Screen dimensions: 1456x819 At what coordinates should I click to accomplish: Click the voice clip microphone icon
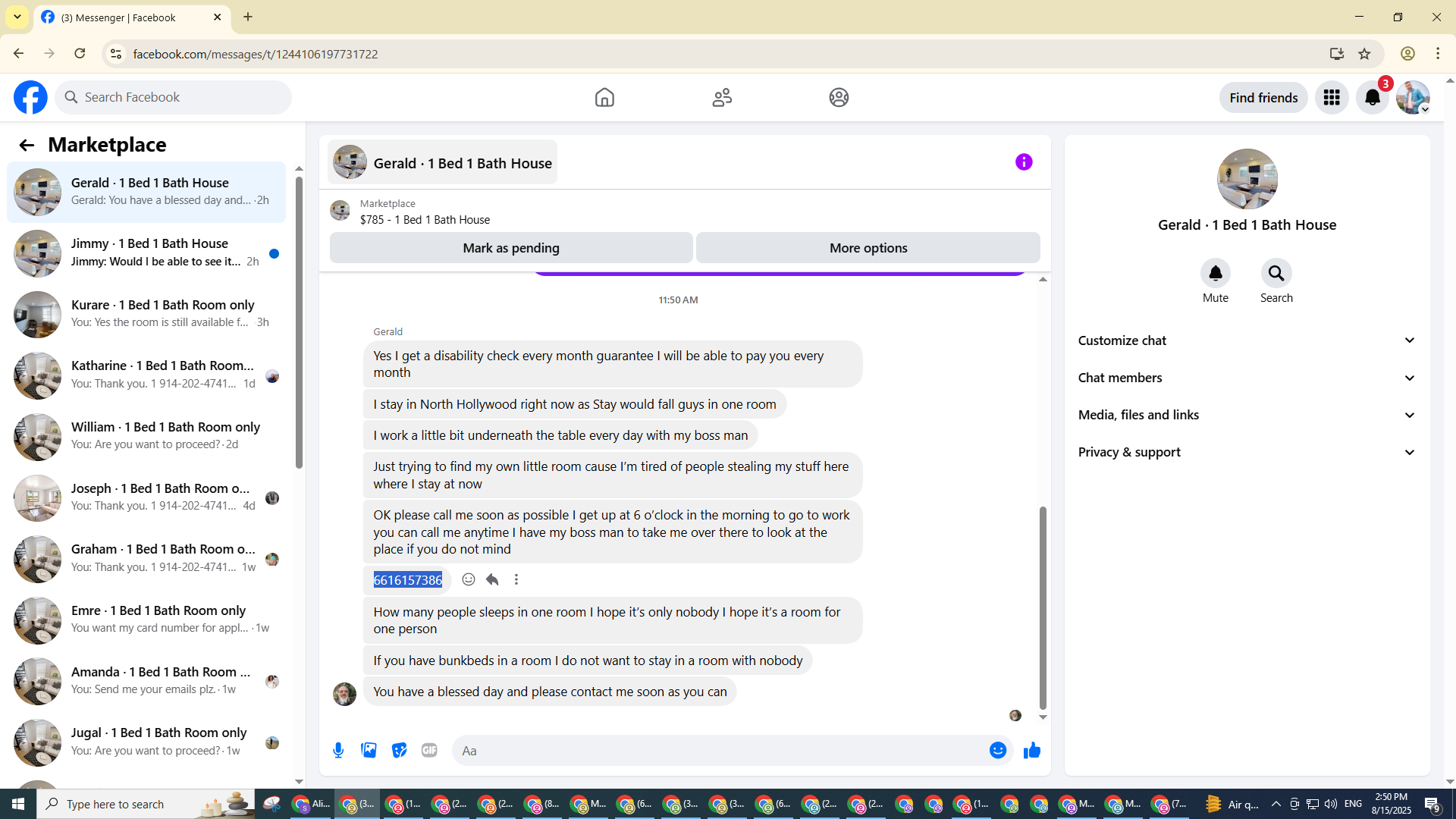tap(338, 751)
